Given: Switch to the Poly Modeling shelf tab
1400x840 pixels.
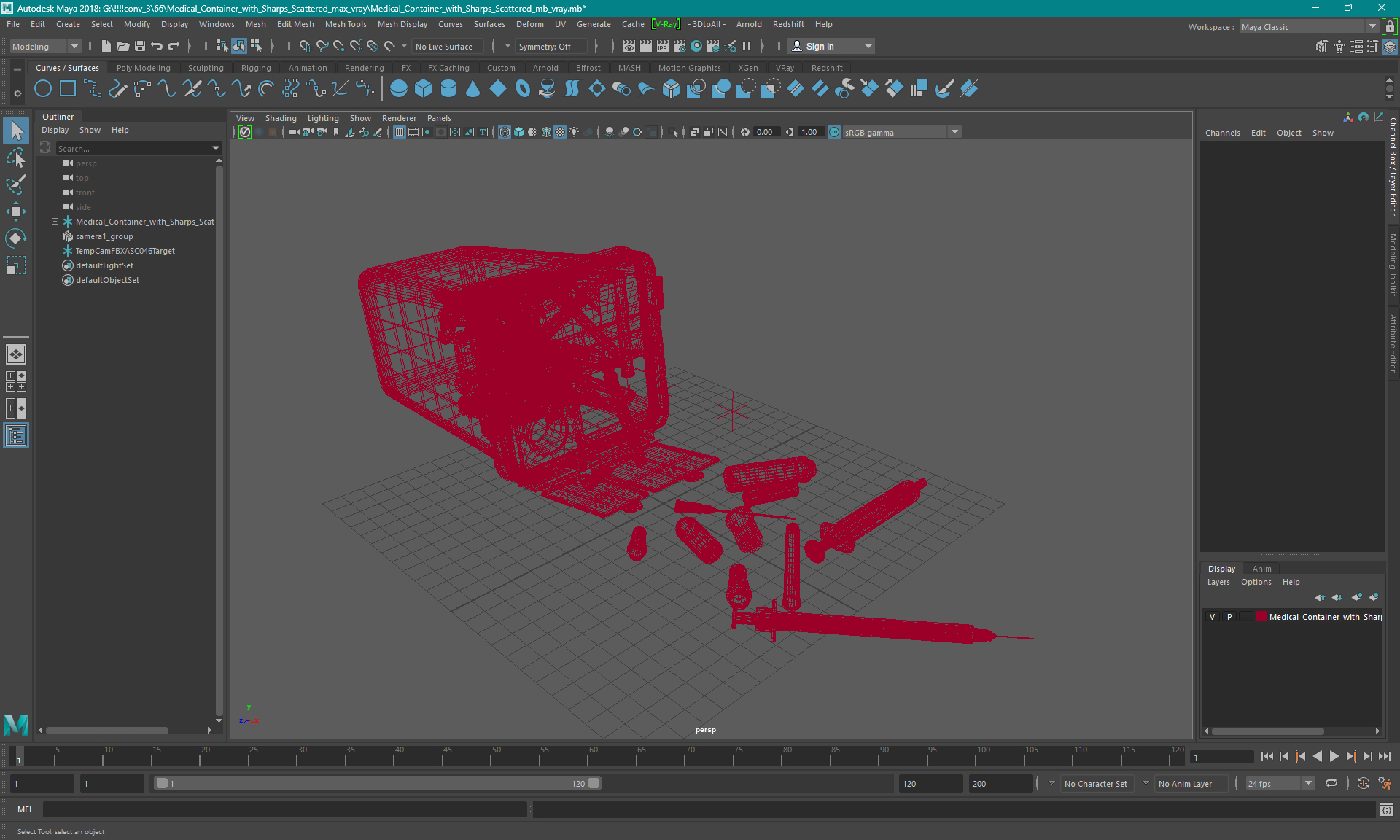Looking at the screenshot, I should (x=144, y=68).
